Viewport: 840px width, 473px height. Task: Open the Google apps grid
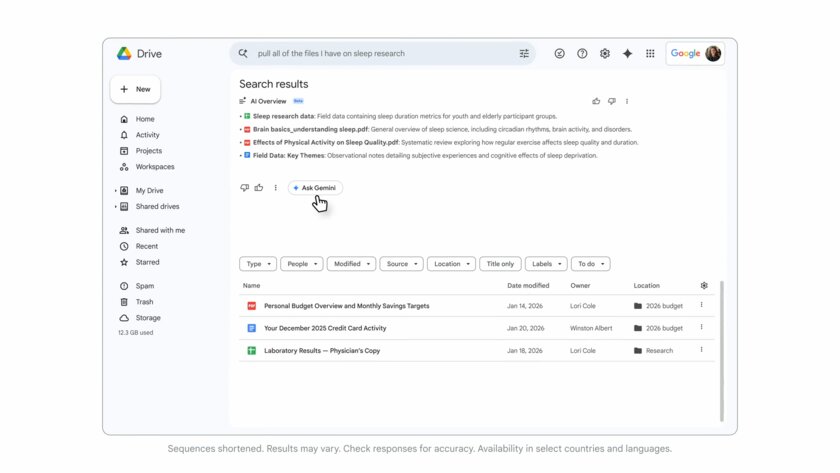(x=650, y=54)
